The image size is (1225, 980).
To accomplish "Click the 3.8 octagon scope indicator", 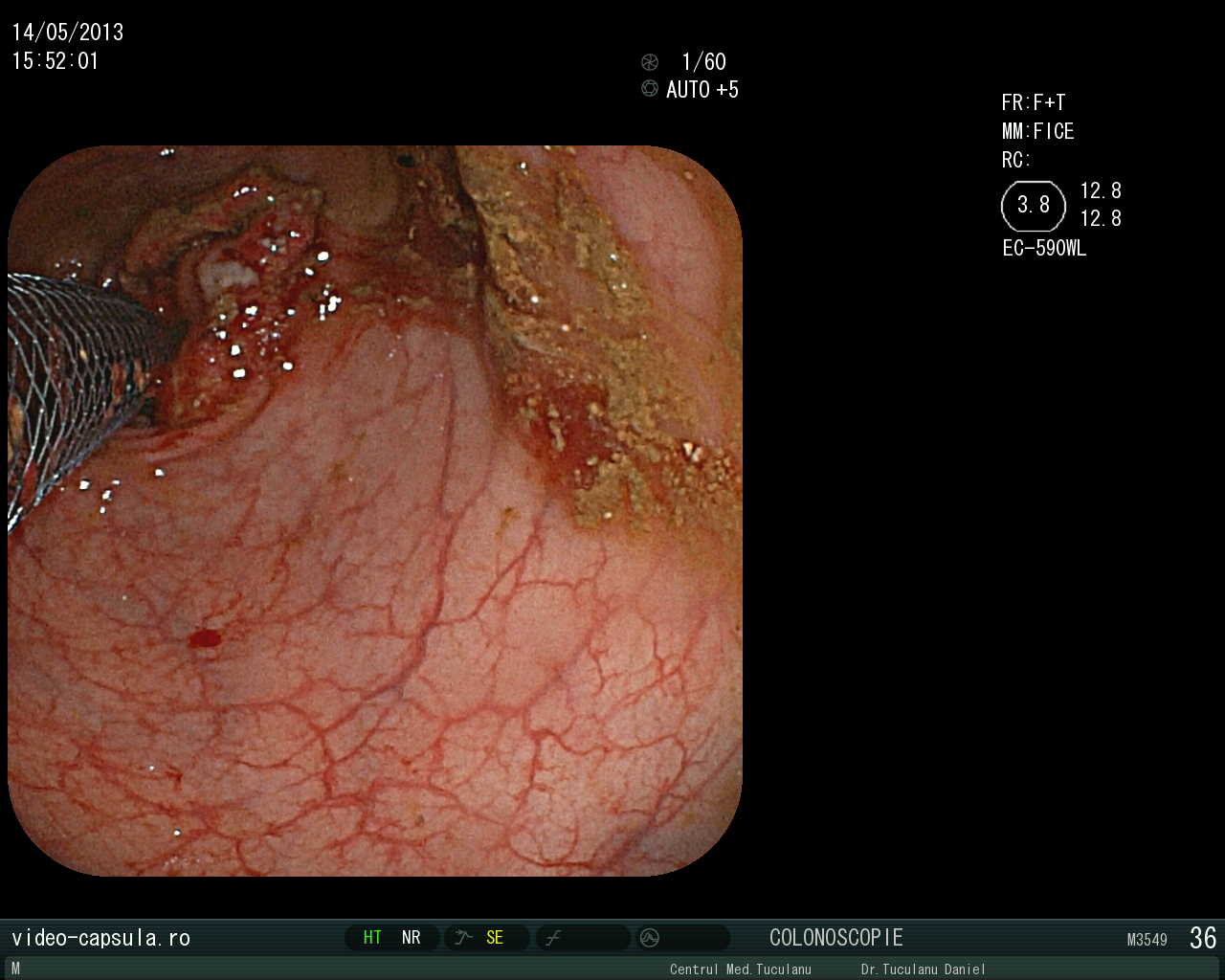I will pos(1034,206).
